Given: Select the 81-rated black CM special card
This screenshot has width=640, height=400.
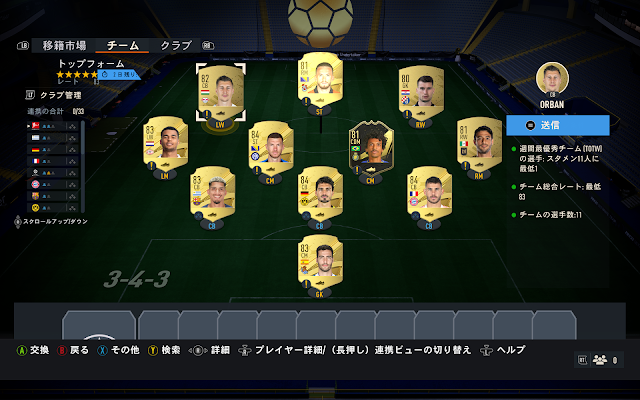Looking at the screenshot, I should [371, 150].
